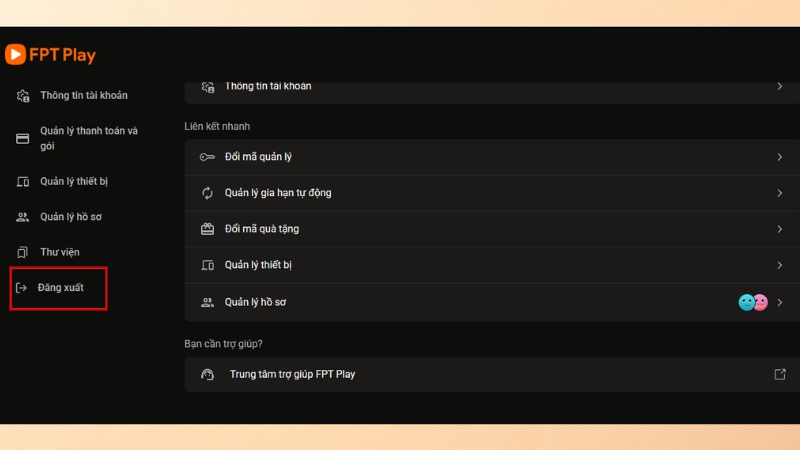Click the payment card icon in sidebar
This screenshot has height=450, width=800.
tap(22, 138)
